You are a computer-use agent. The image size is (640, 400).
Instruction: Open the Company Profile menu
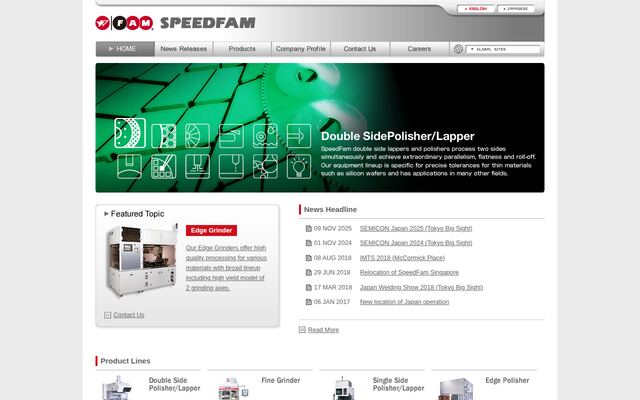pos(301,49)
